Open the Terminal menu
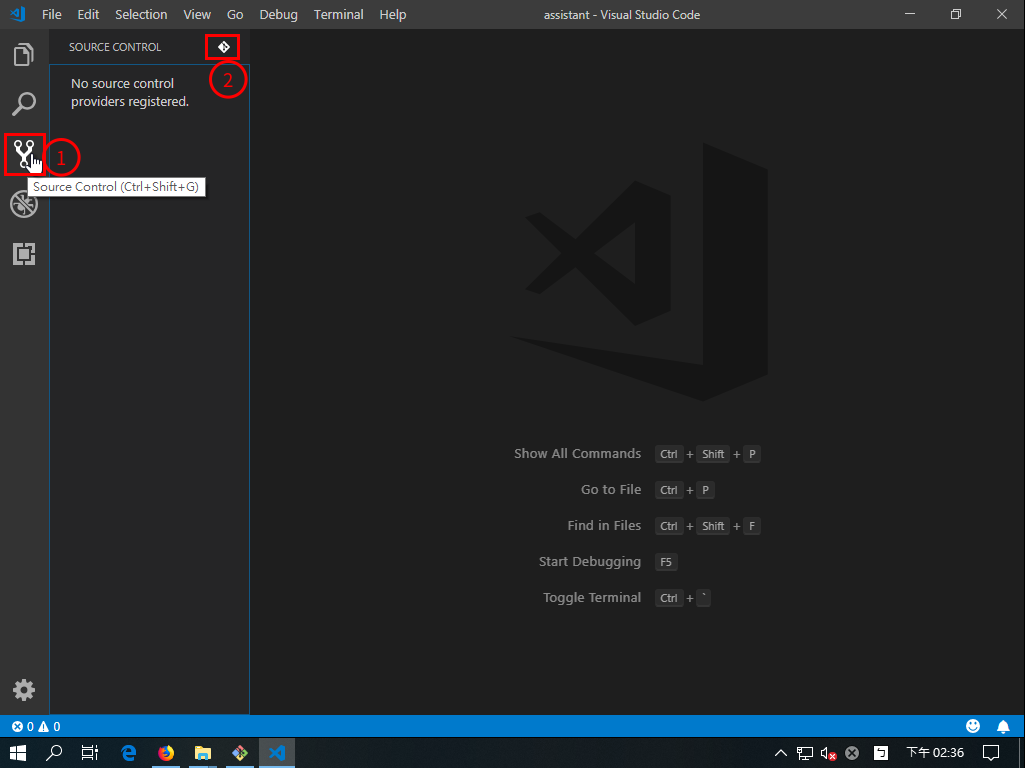Screen dimensions: 1025x768 pos(338,15)
